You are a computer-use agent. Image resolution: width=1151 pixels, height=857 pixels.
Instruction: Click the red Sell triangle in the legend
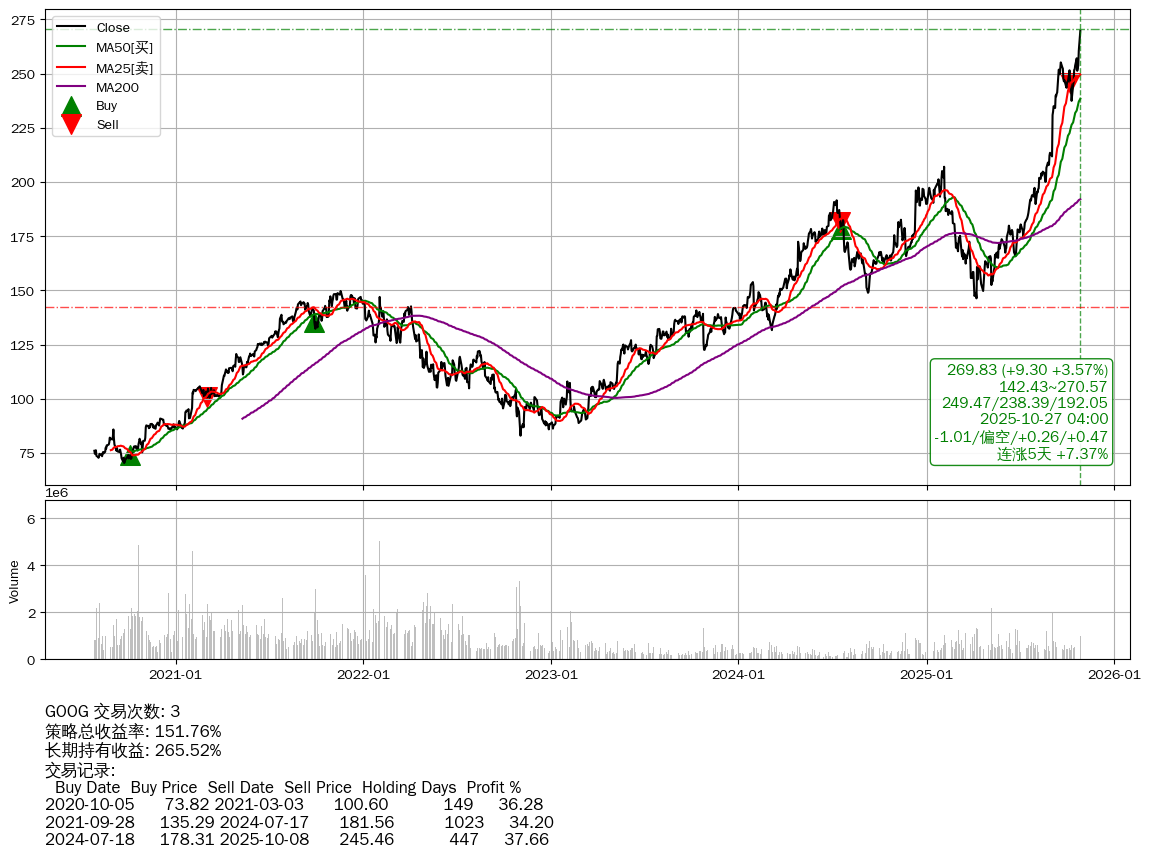coord(71,124)
